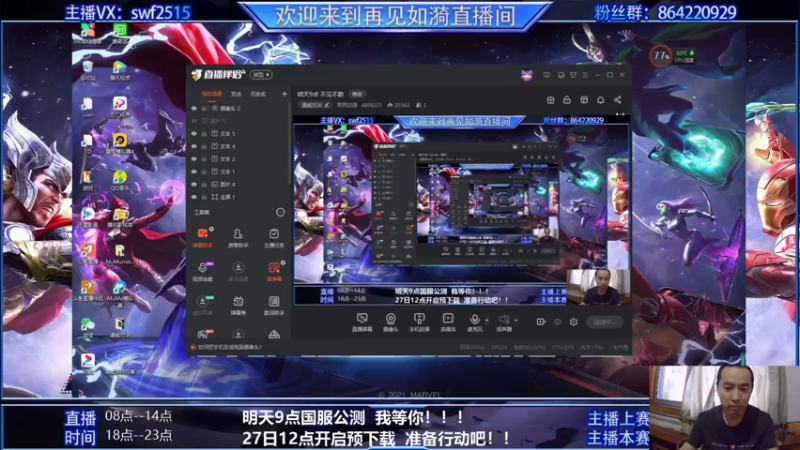The image size is (800, 450).
Task: Toggle the lock on 摄像头 2 layer
Action: (204, 108)
